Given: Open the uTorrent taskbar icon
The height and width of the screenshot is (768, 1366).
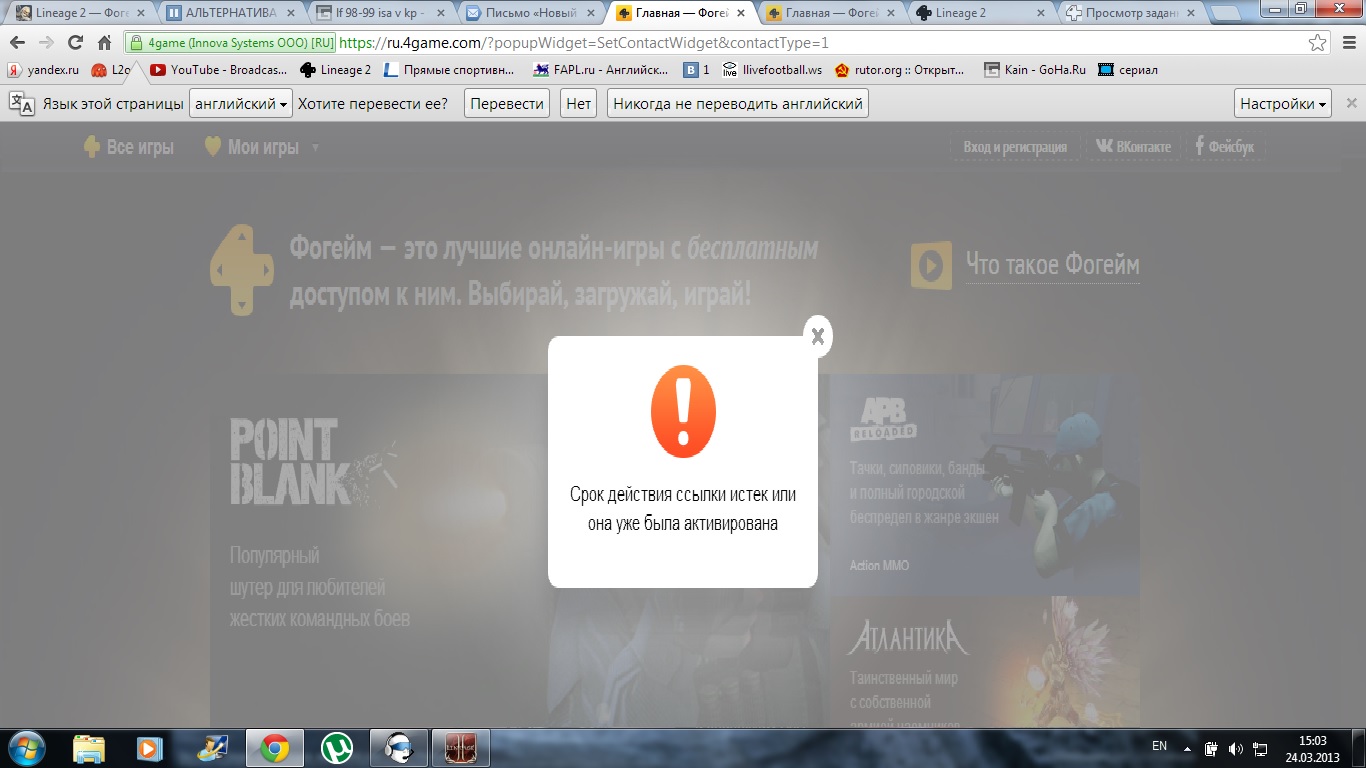Looking at the screenshot, I should 337,748.
